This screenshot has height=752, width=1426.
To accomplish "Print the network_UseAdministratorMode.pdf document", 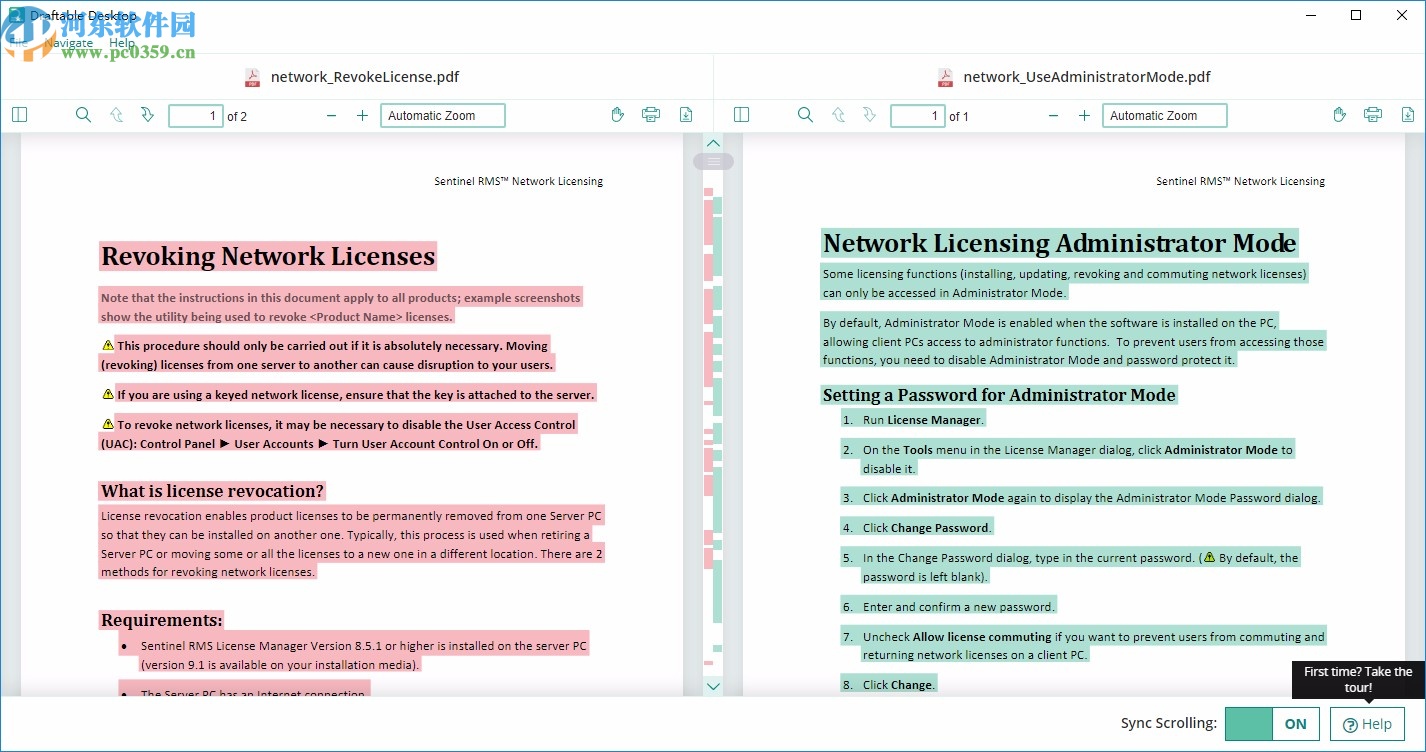I will [1373, 115].
